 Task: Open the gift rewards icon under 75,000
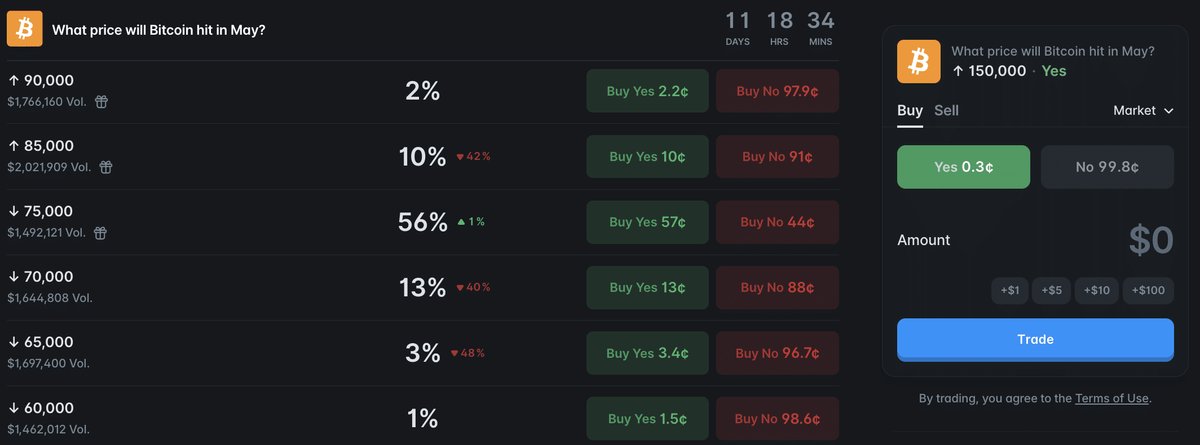click(x=100, y=233)
